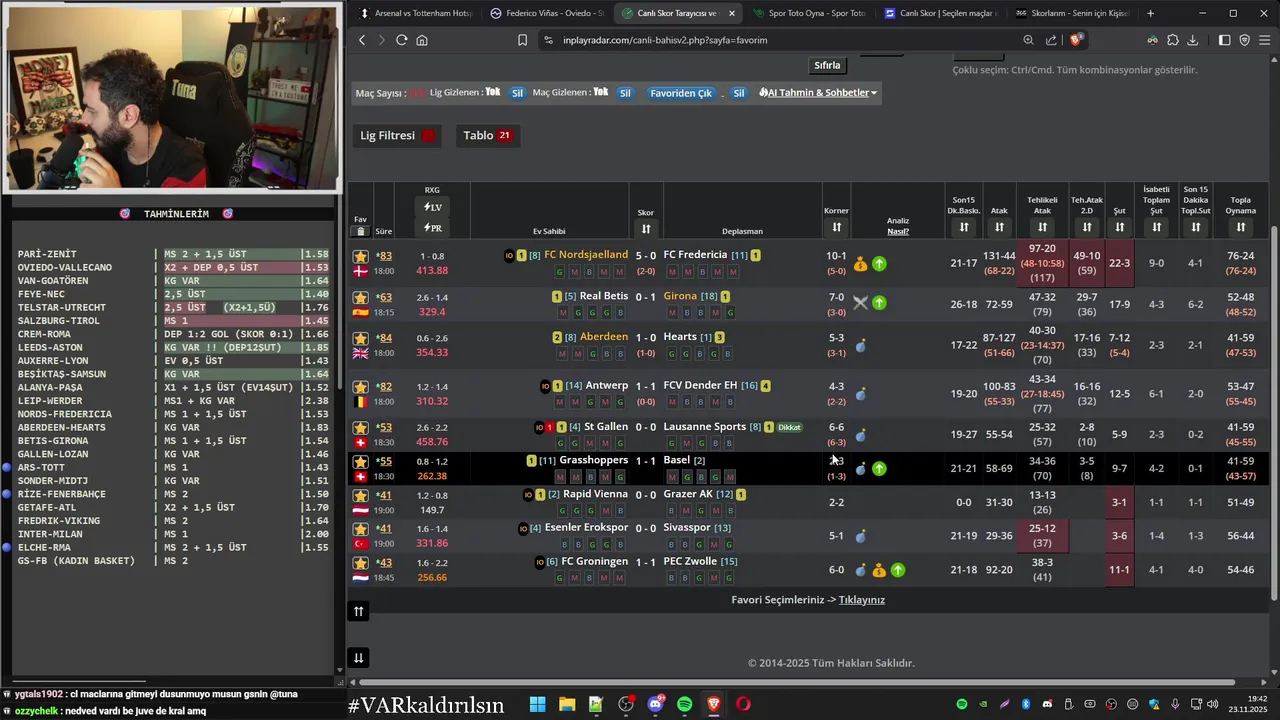
Task: Sort table by Skor column arrows
Action: pyautogui.click(x=646, y=229)
